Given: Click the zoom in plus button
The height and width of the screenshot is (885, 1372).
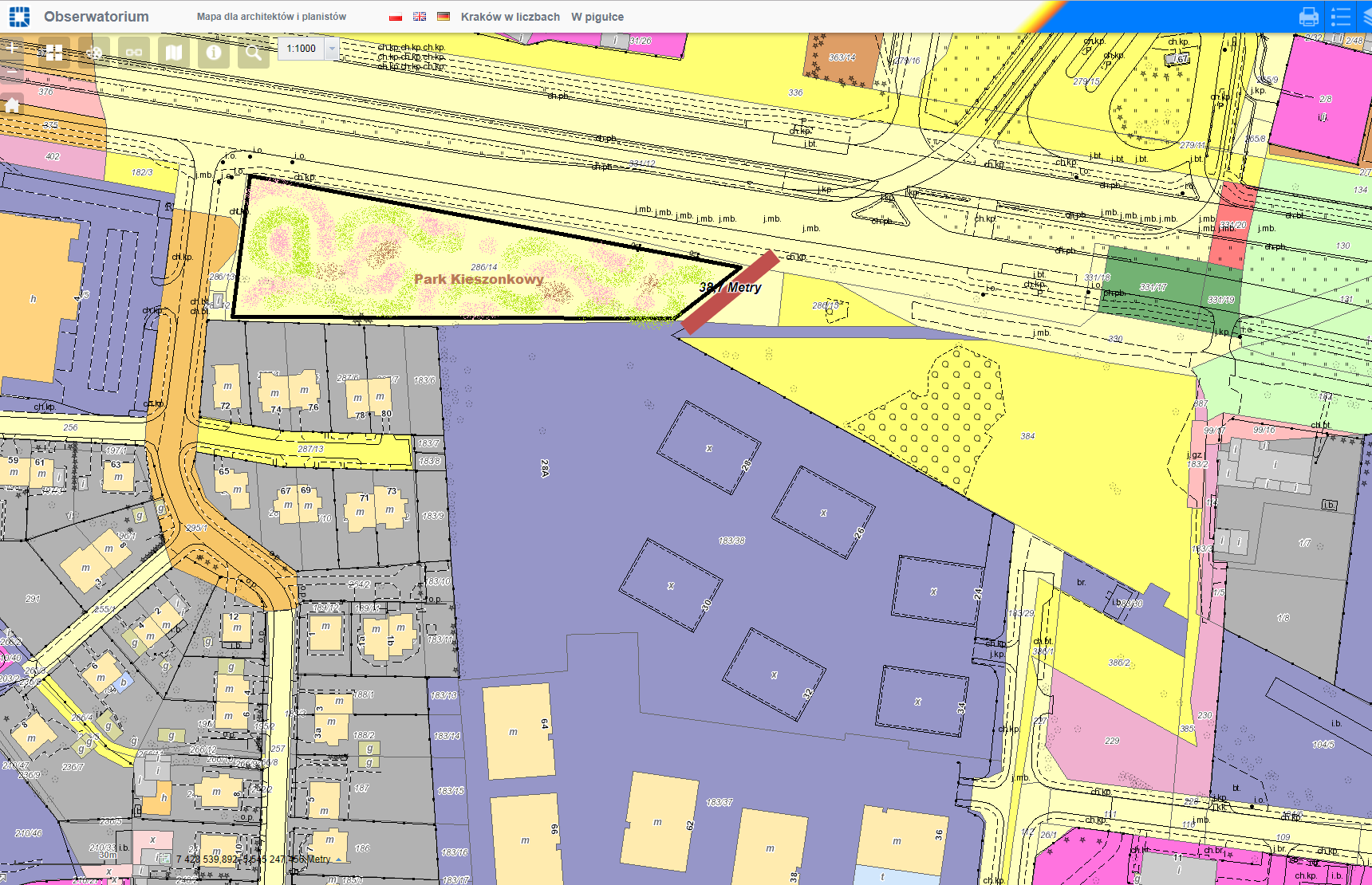Looking at the screenshot, I should [x=12, y=48].
